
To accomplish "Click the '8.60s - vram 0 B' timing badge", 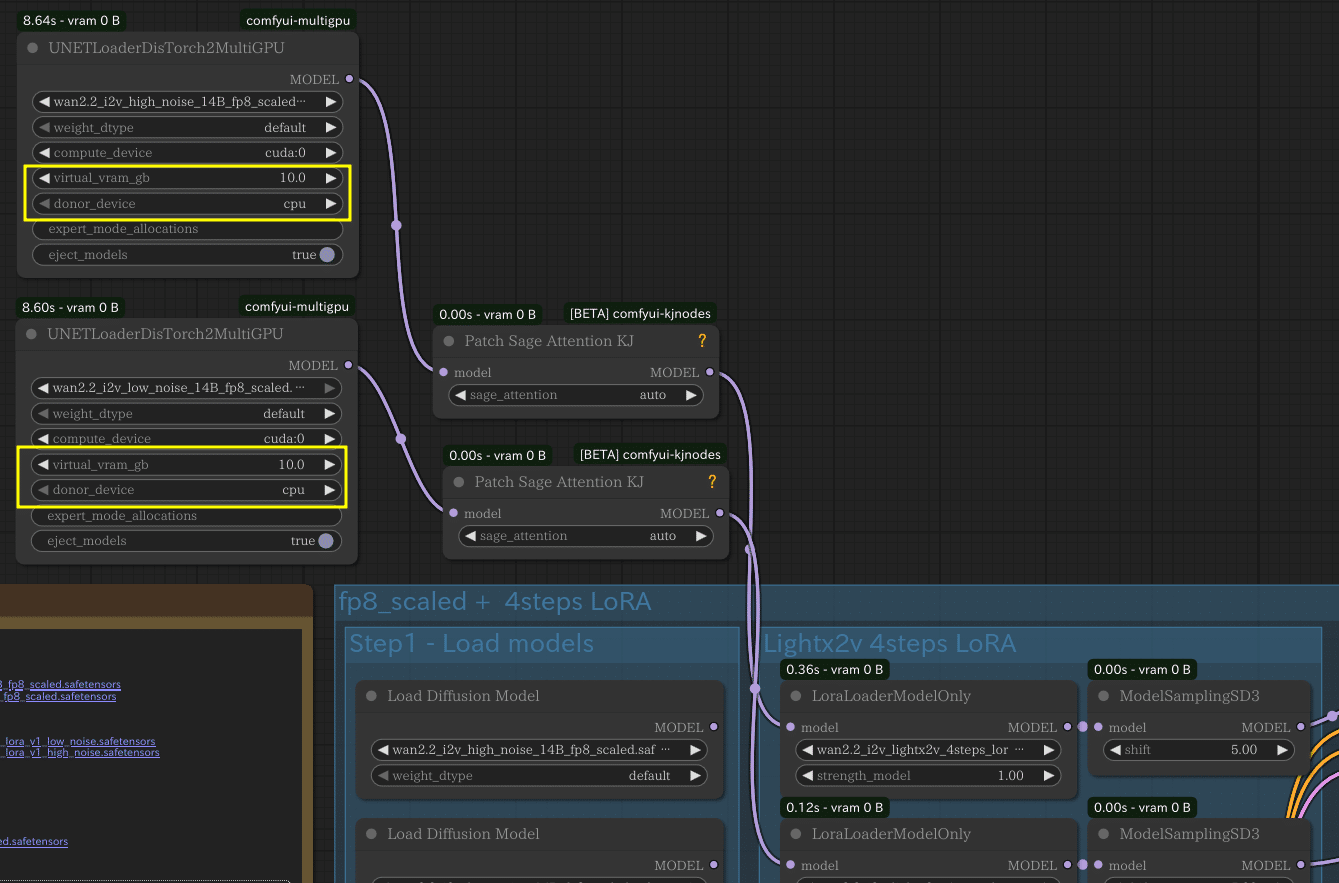I will 70,307.
